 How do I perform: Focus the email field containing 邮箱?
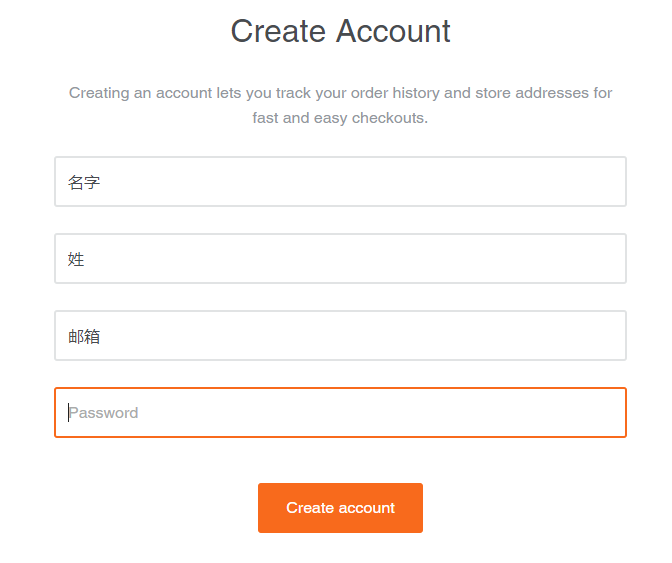coord(340,336)
